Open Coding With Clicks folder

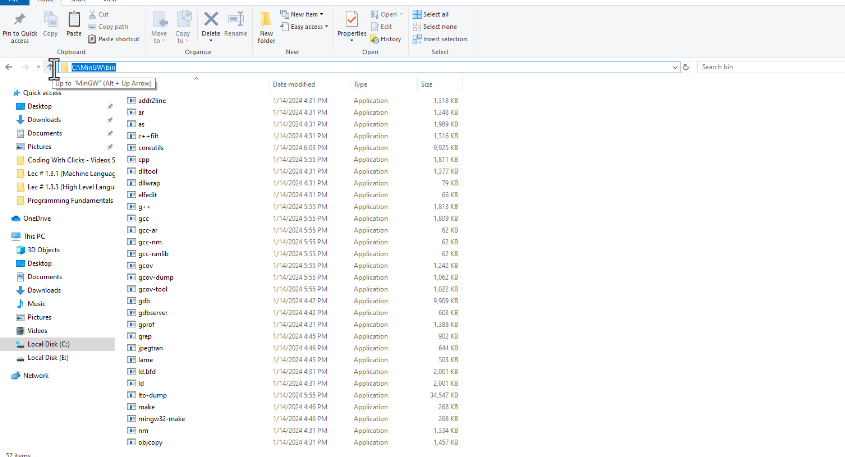pos(71,160)
